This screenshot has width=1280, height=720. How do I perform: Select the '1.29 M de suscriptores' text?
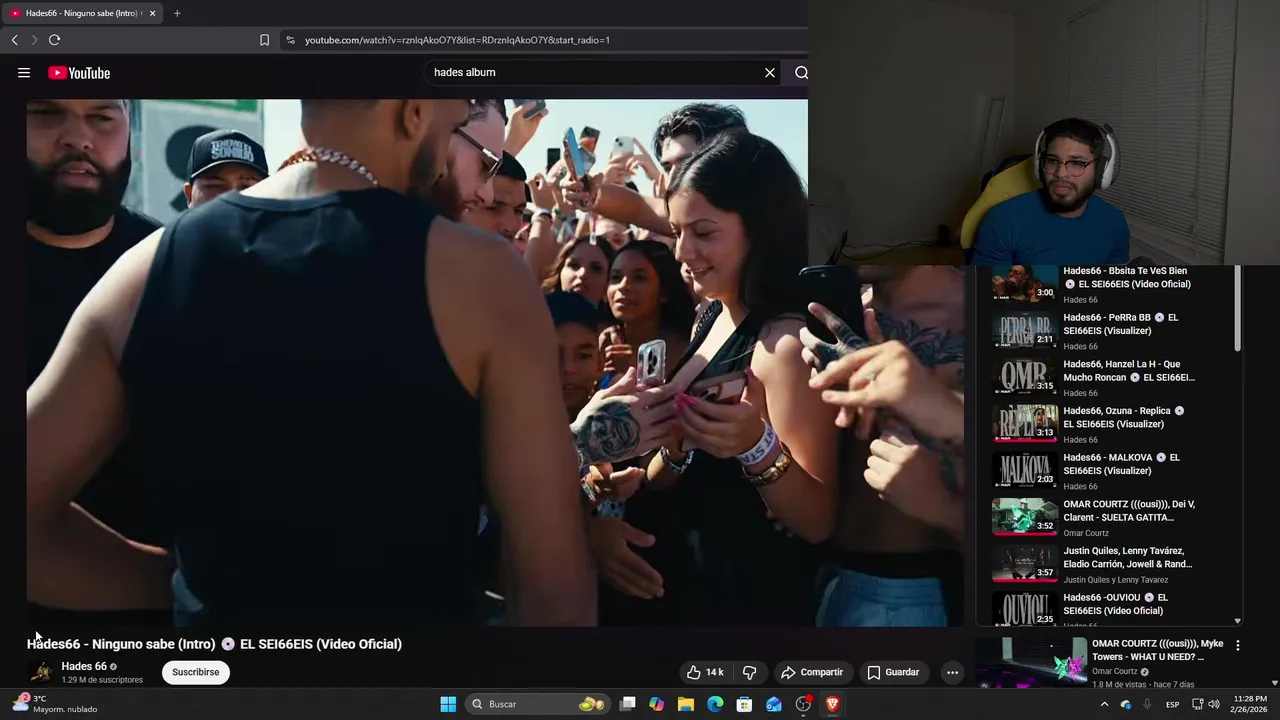102,680
